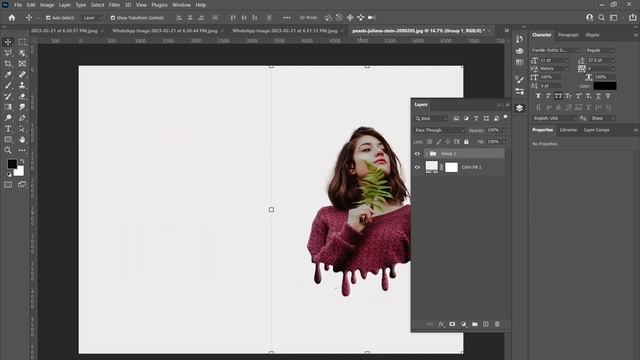Select the Zoom tool in toolbox

point(8,150)
